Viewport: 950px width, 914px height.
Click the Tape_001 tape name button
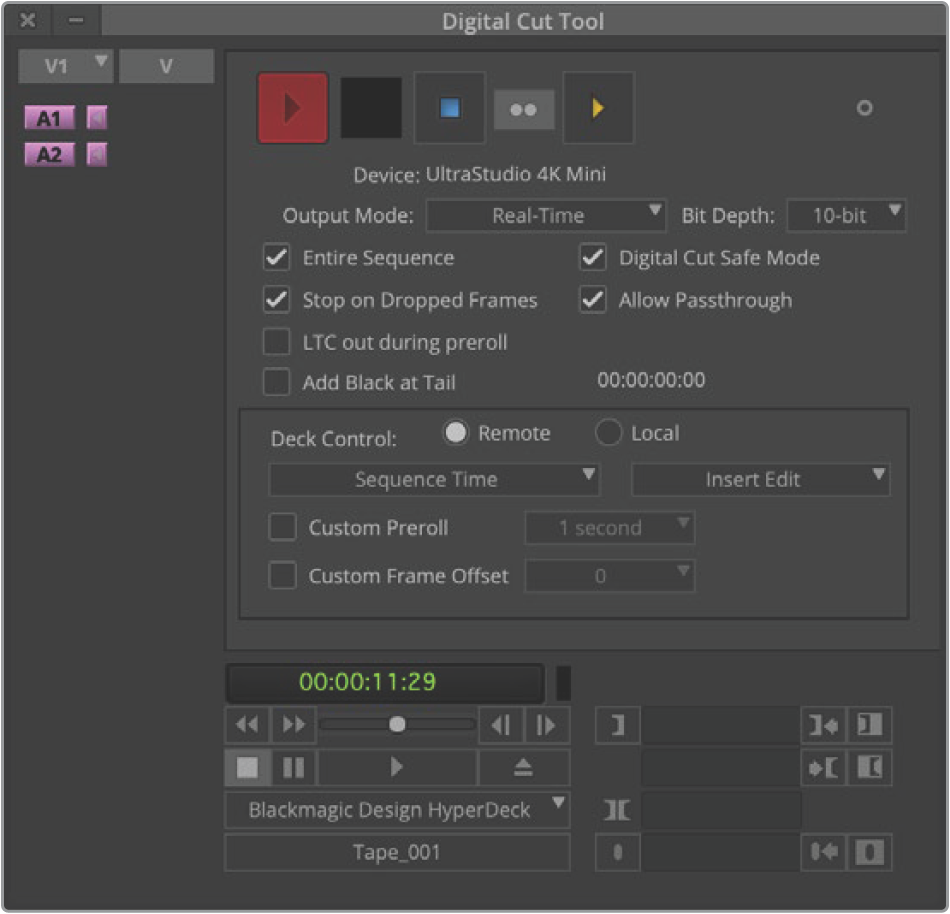[x=396, y=853]
